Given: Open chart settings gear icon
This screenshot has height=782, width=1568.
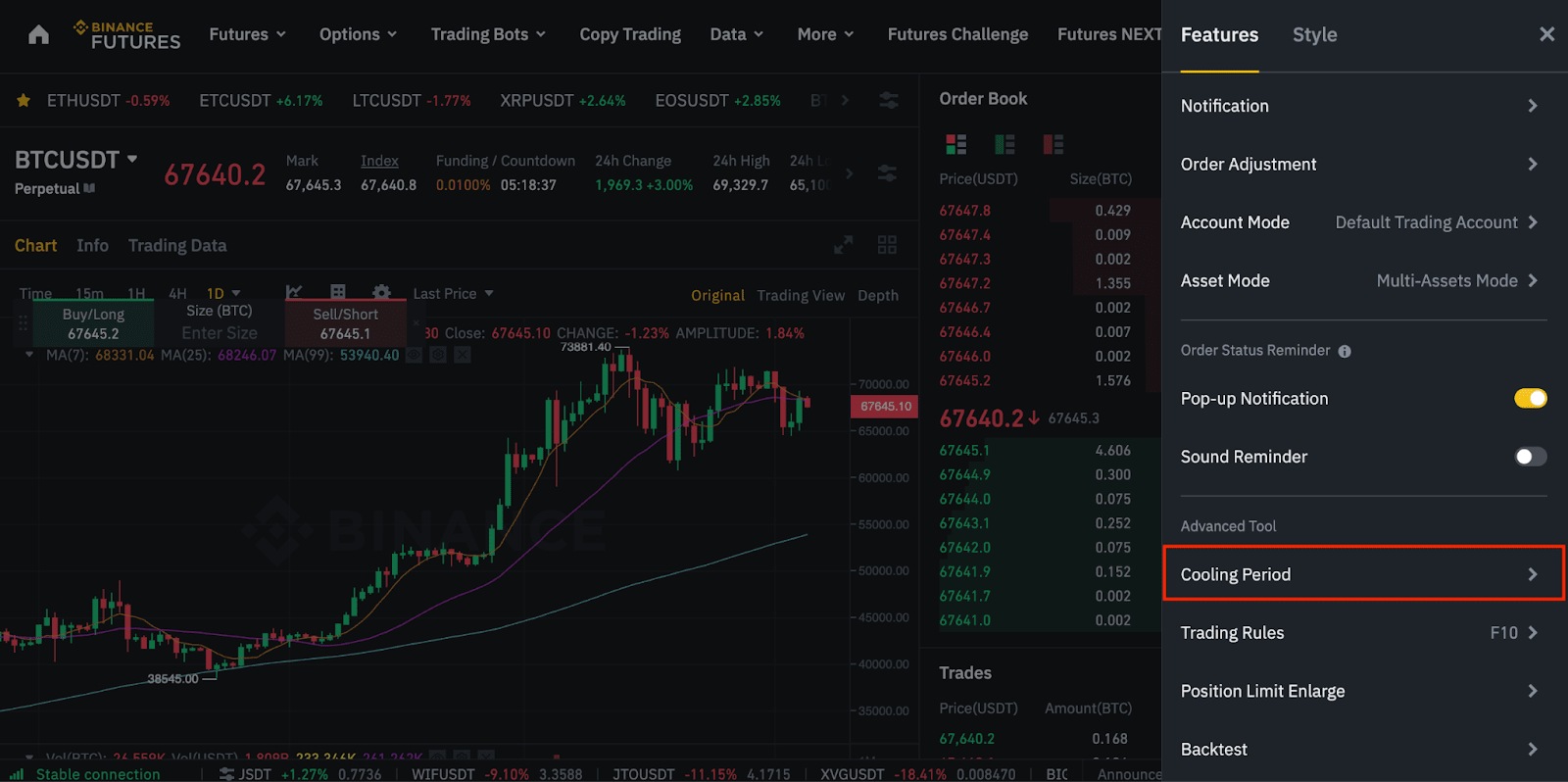Looking at the screenshot, I should (x=382, y=292).
